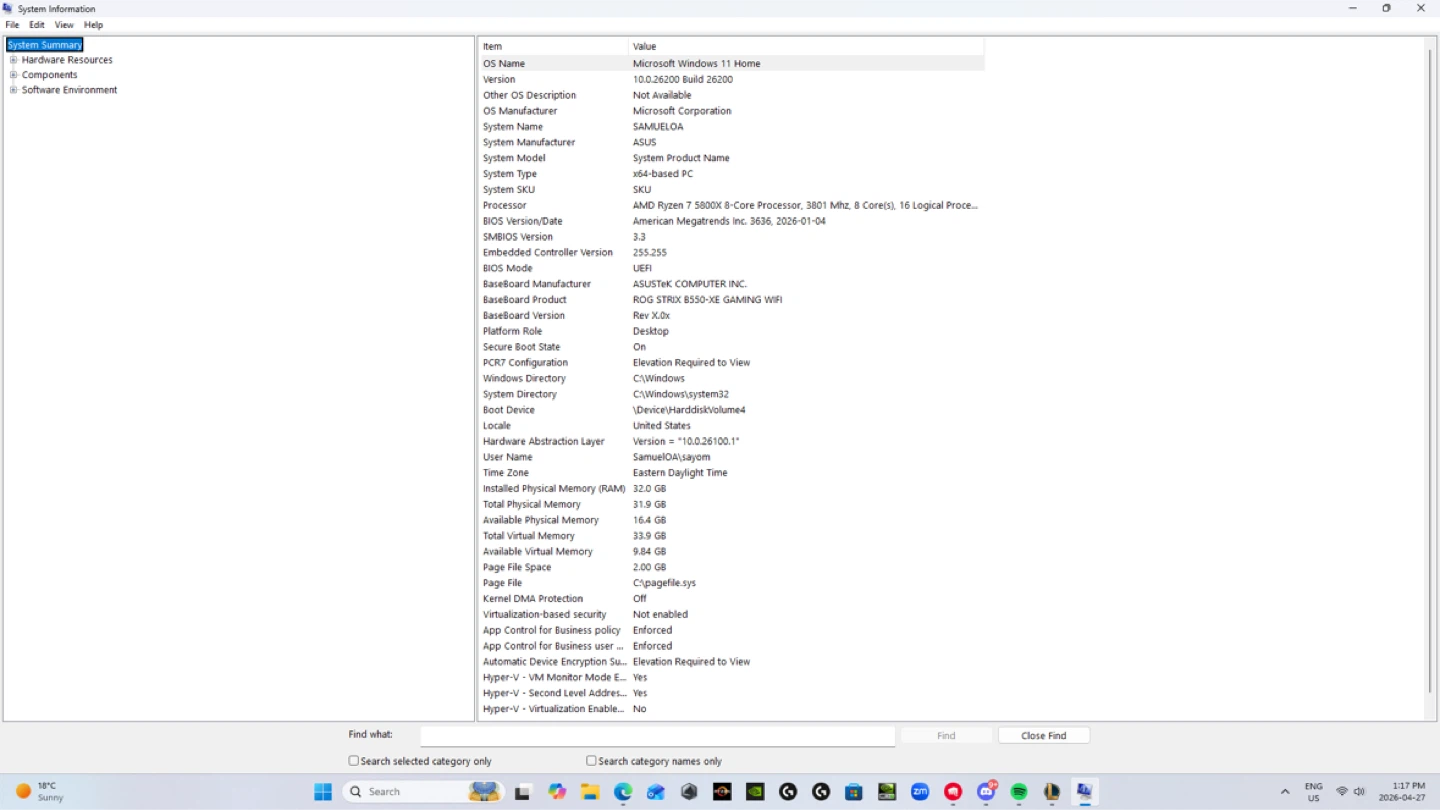Click the 'C:\pagefile.sys' value

[664, 583]
